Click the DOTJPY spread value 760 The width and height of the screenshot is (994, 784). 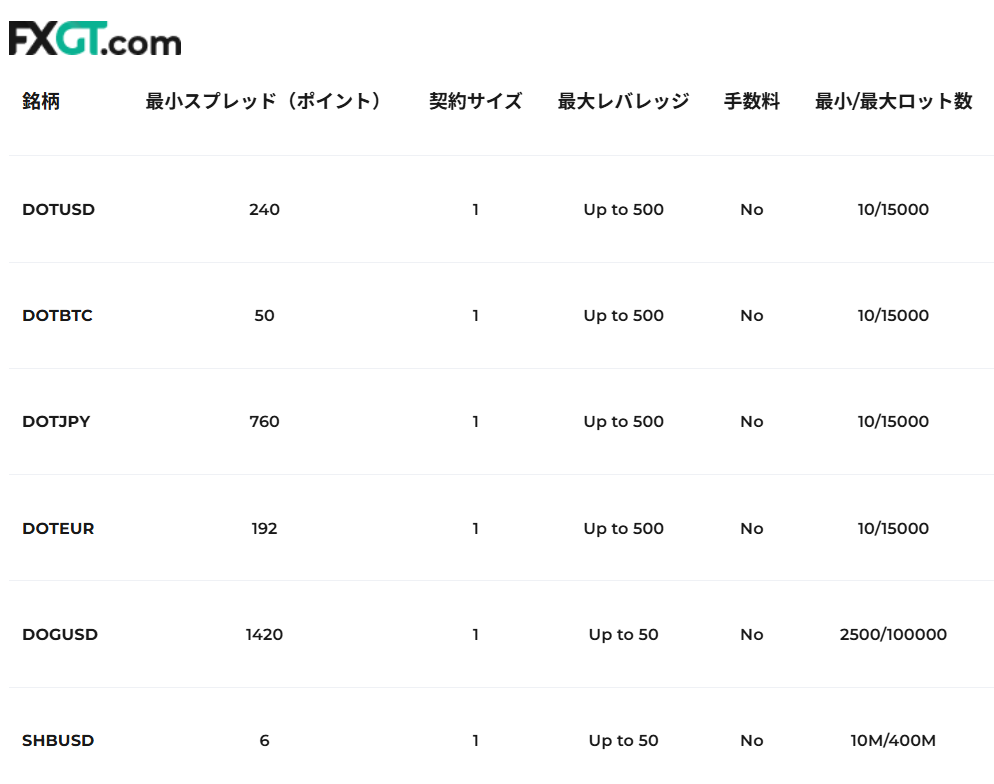point(264,422)
